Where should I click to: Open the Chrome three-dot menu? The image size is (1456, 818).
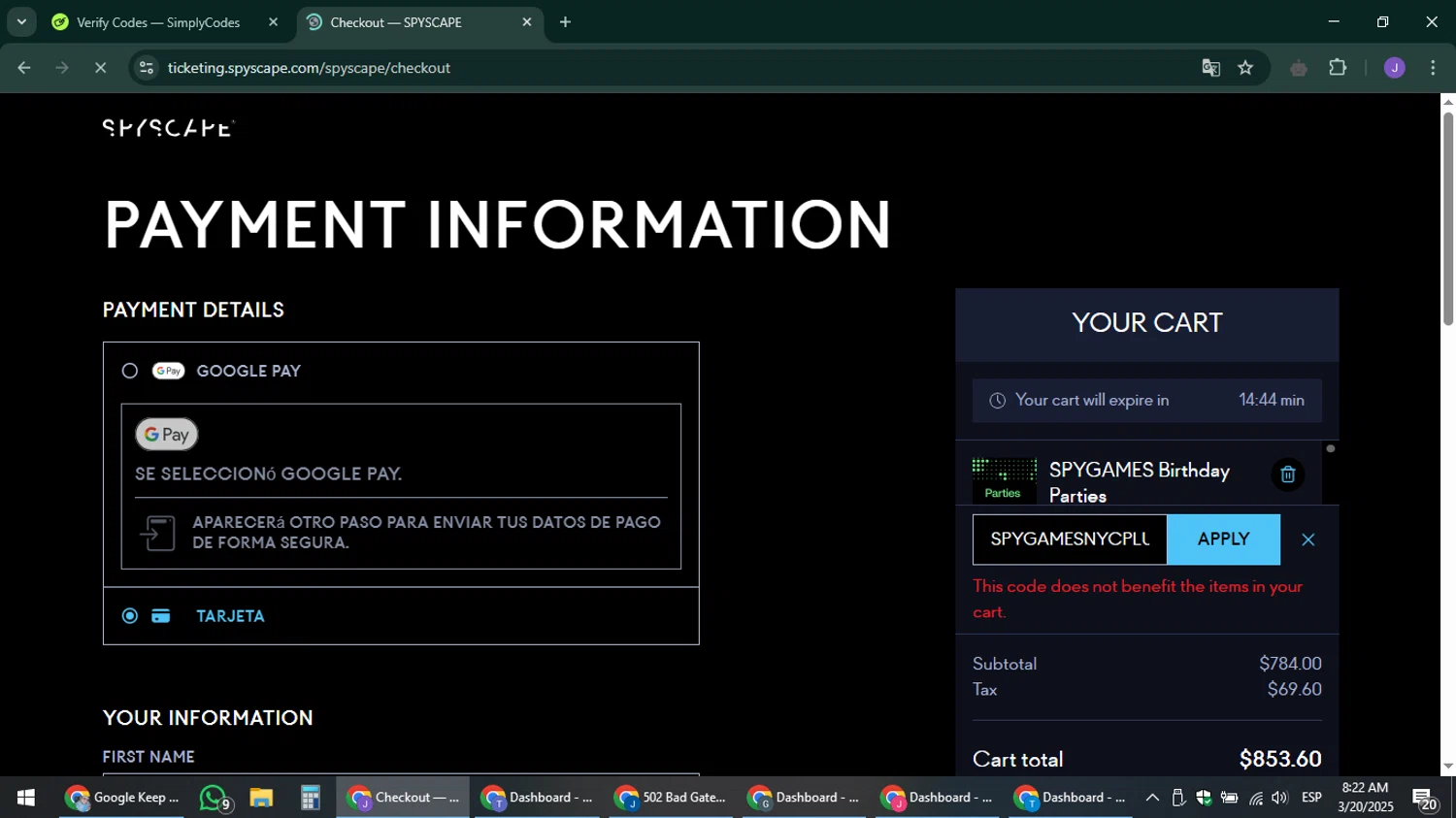click(1434, 68)
